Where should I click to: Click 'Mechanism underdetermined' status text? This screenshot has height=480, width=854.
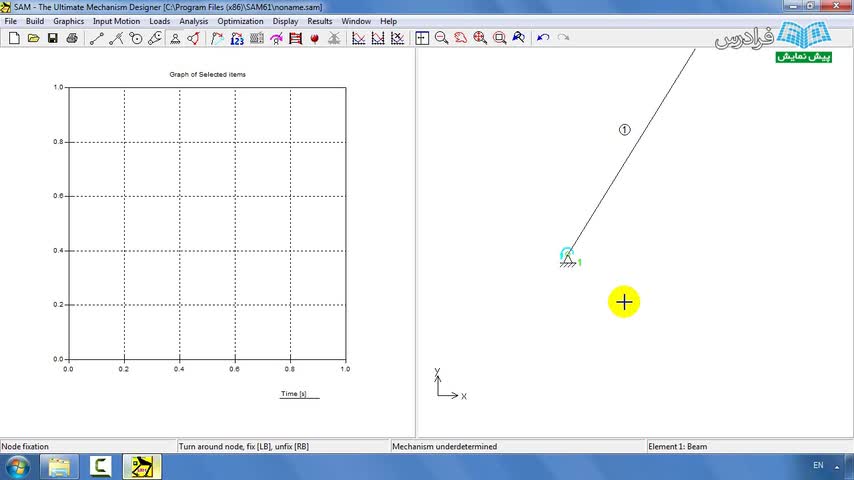(444, 446)
